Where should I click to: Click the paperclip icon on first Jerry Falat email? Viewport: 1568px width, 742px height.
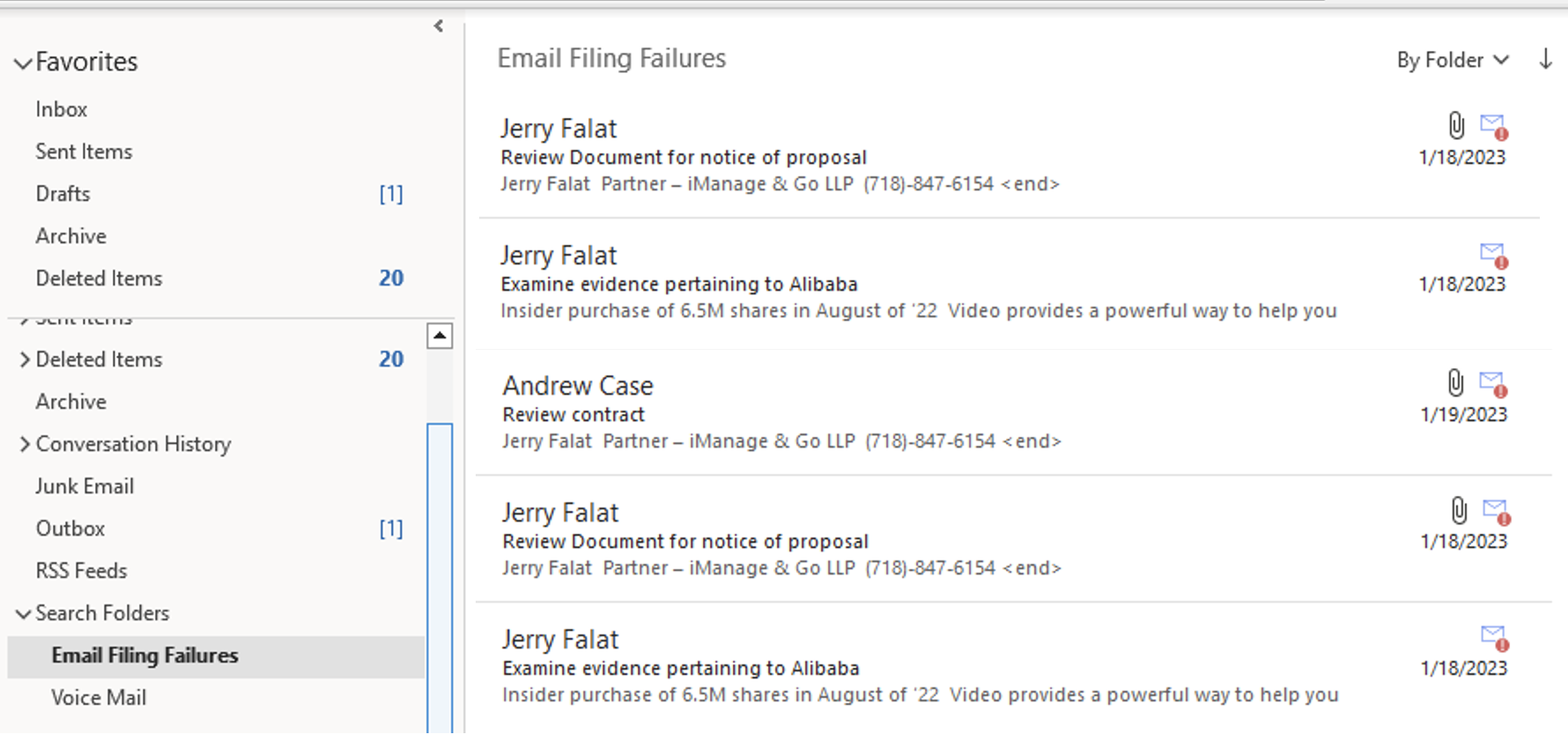coord(1456,126)
